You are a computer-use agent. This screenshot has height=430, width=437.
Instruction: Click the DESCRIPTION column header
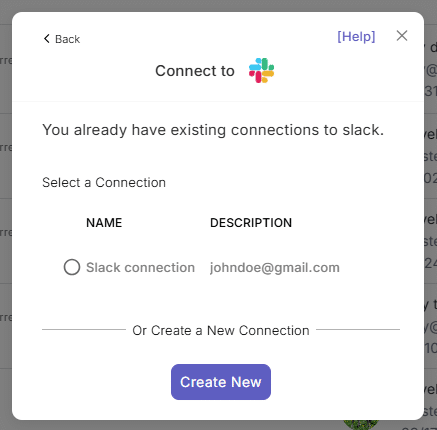pos(251,223)
